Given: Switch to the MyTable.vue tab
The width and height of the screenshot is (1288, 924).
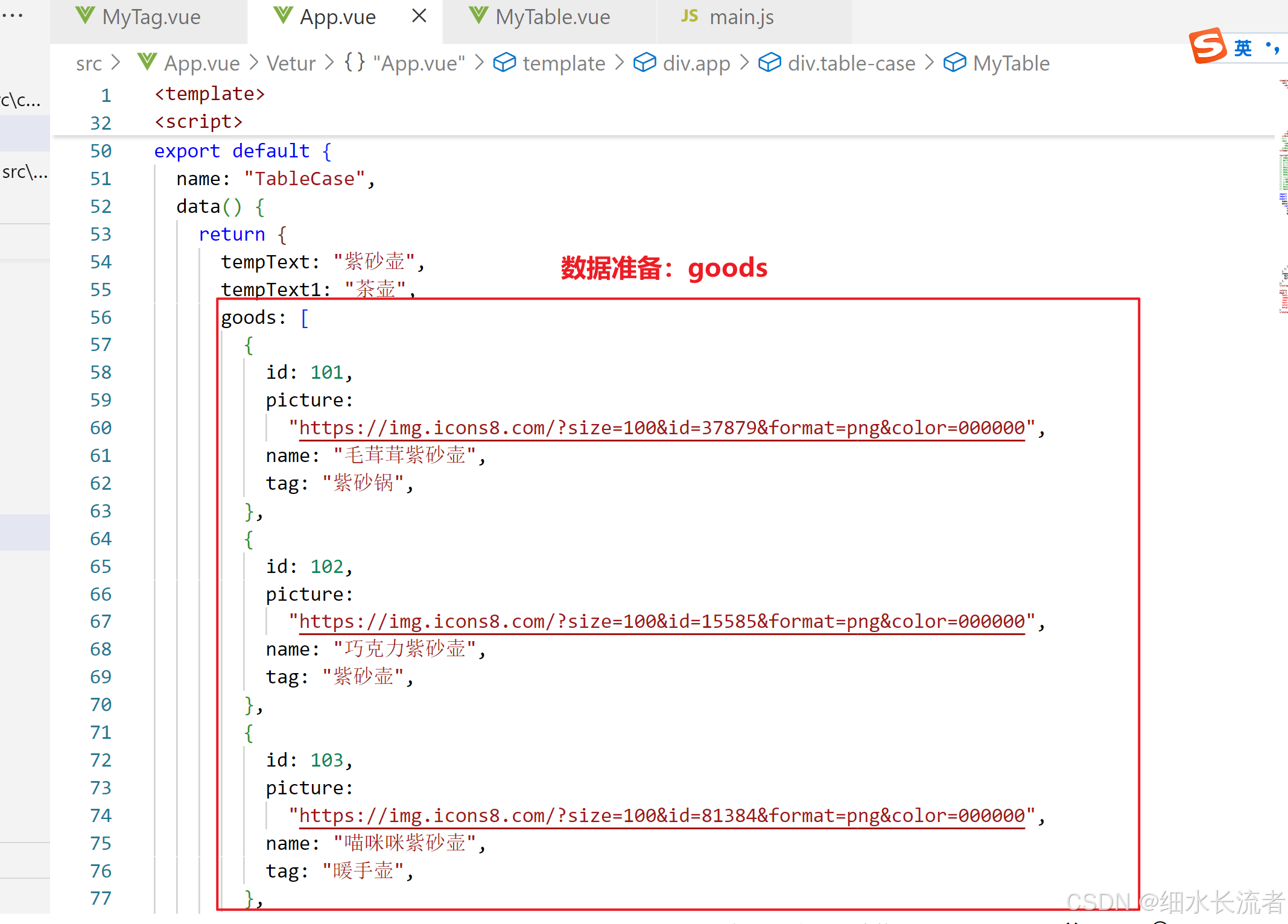Looking at the screenshot, I should (x=552, y=17).
